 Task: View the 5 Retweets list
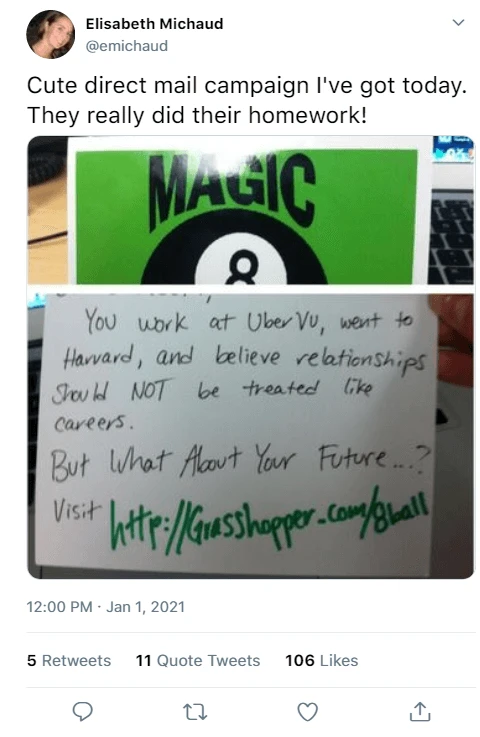(x=69, y=660)
